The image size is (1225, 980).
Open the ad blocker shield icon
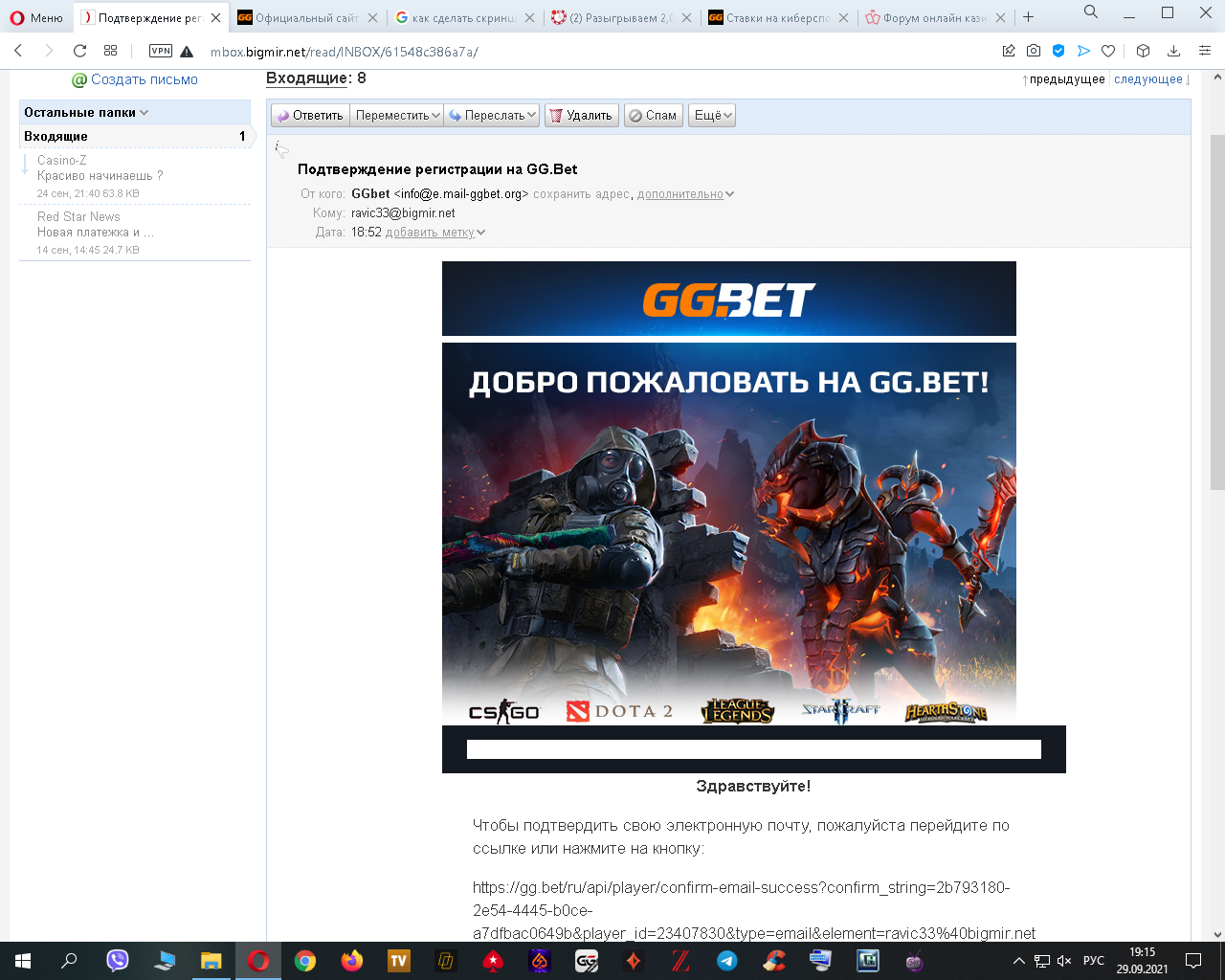click(x=1058, y=51)
